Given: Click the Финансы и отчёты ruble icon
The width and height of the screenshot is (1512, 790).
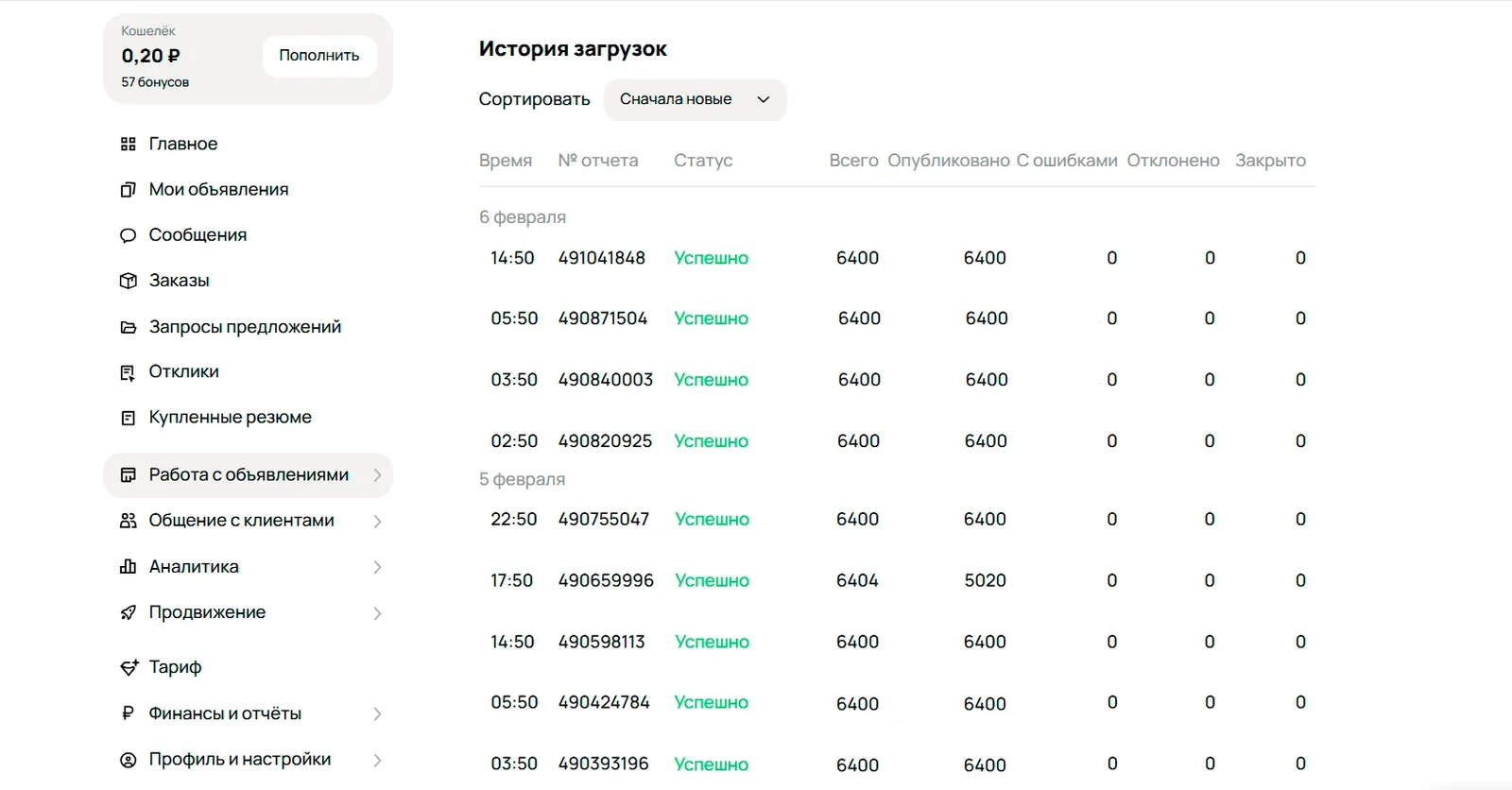Looking at the screenshot, I should pos(129,713).
